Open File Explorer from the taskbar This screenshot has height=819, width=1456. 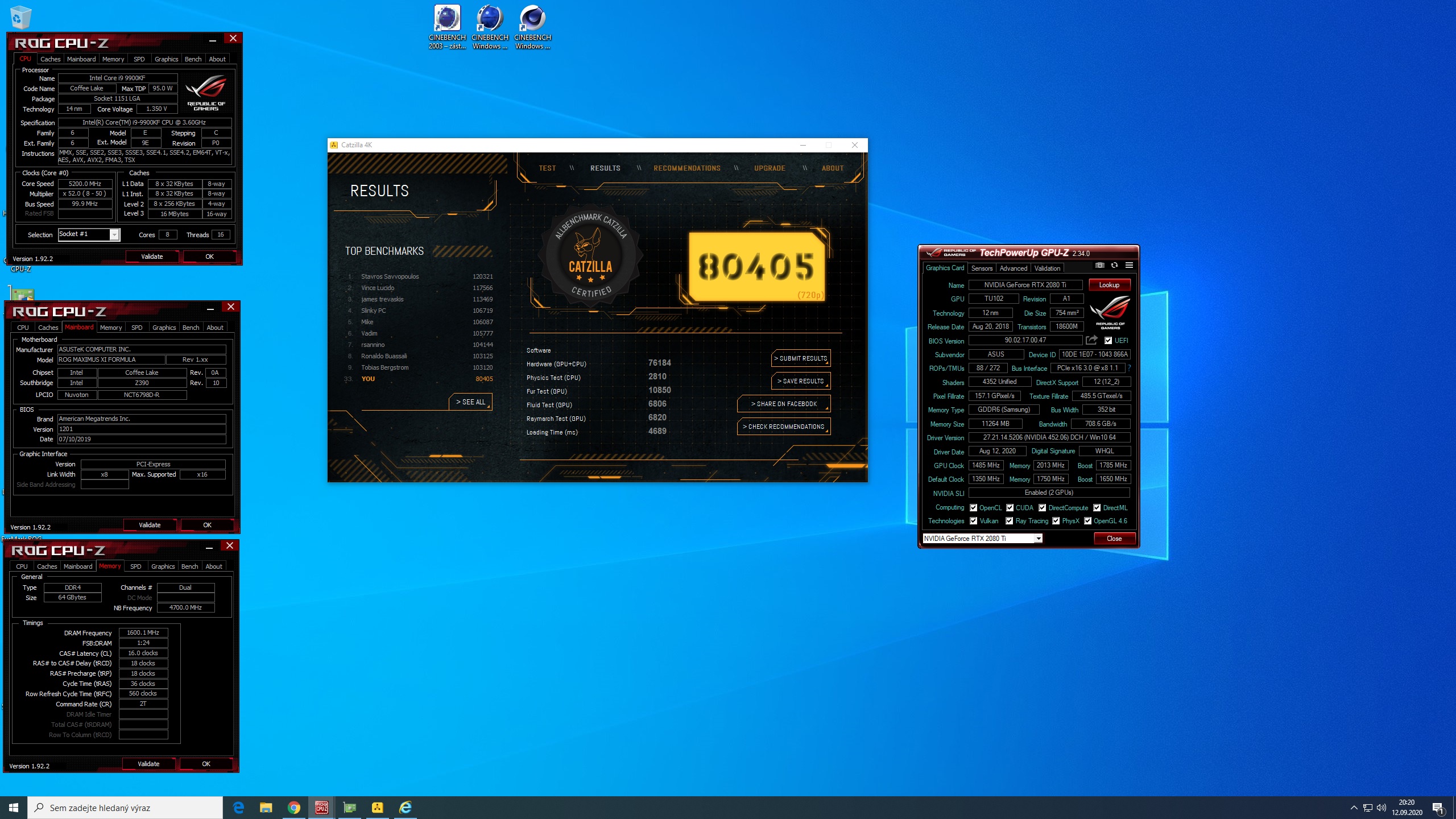266,808
